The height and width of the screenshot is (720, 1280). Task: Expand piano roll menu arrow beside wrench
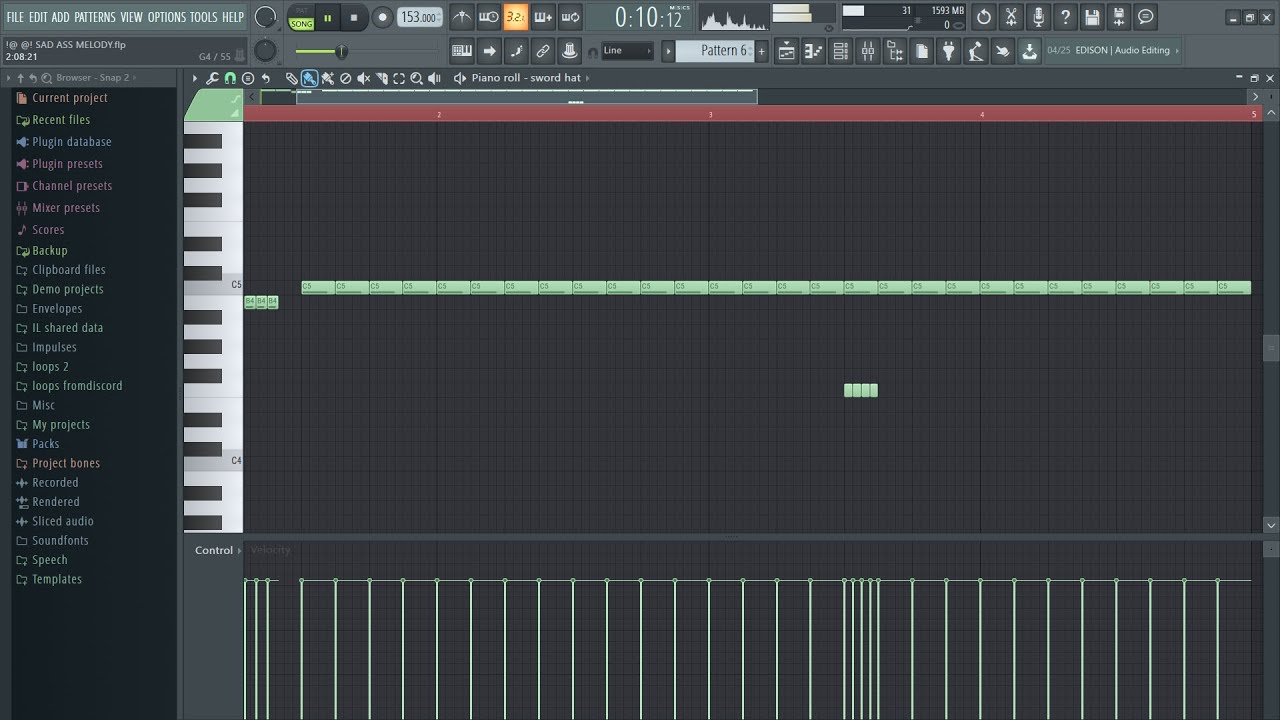click(195, 78)
